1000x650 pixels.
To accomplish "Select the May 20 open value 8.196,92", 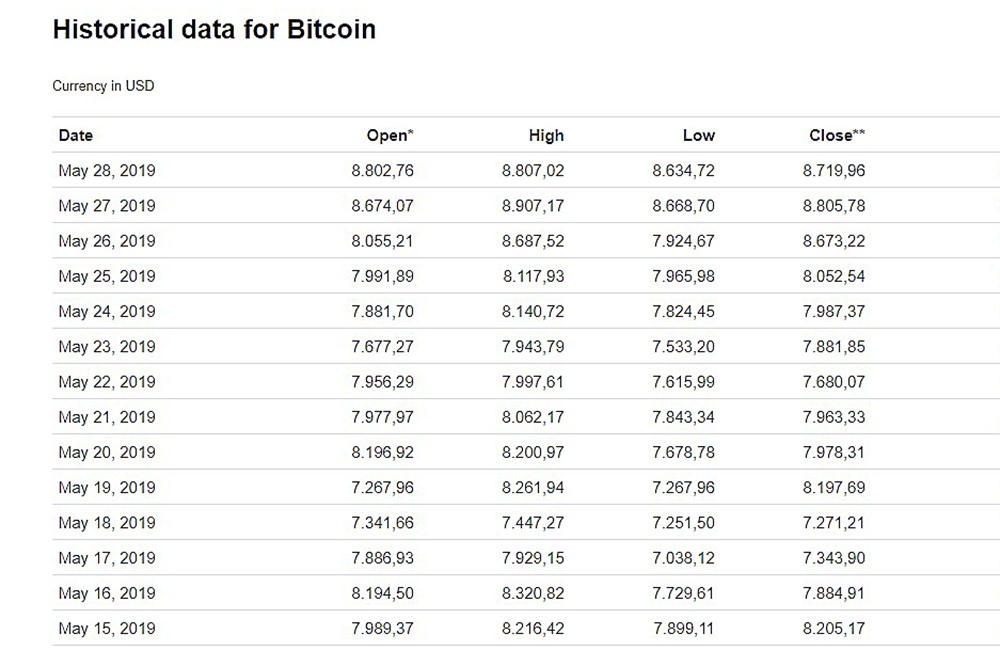I will coord(382,452).
